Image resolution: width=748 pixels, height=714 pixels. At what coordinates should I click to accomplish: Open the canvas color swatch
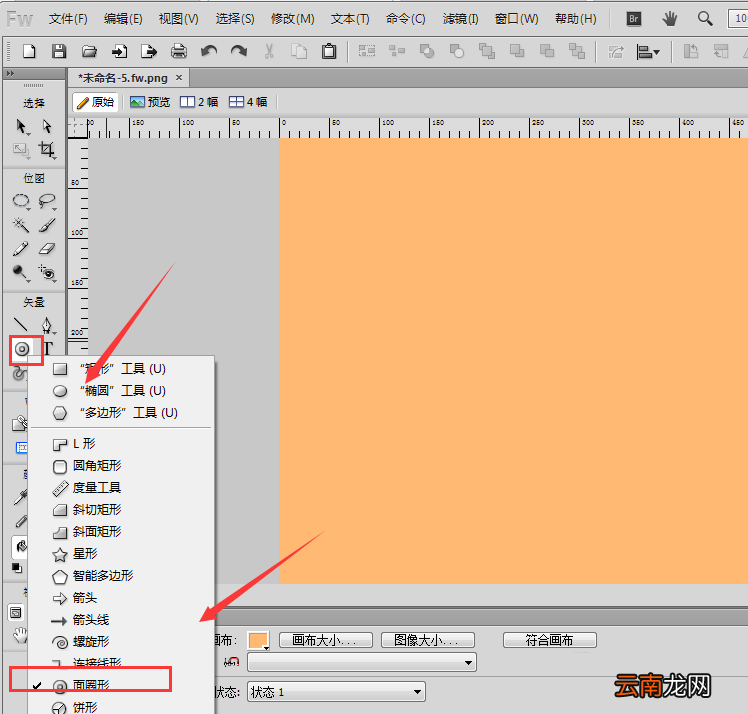coord(259,641)
